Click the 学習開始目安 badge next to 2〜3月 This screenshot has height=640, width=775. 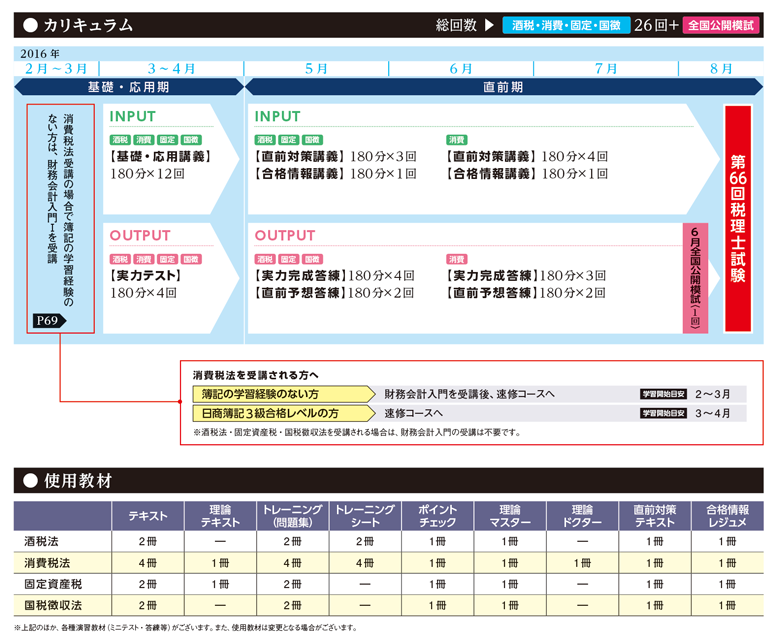coord(663,394)
